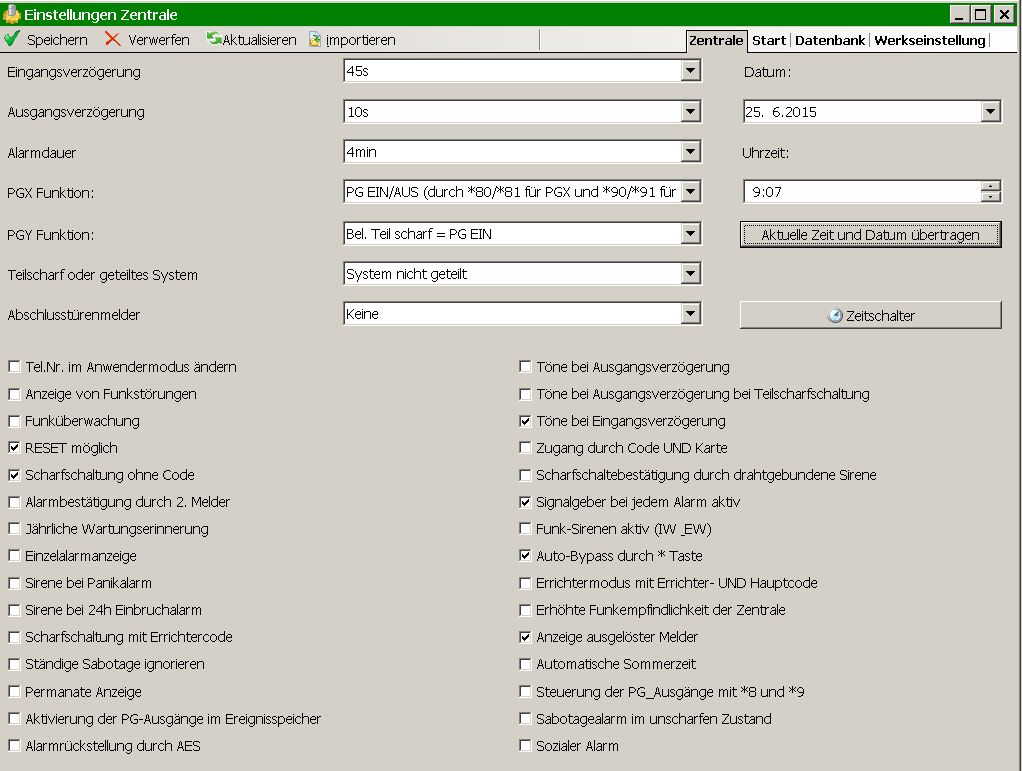Screen dimensions: 1022x771
Task: Tick the Sozialer Alarm checkbox
Action: click(x=526, y=745)
